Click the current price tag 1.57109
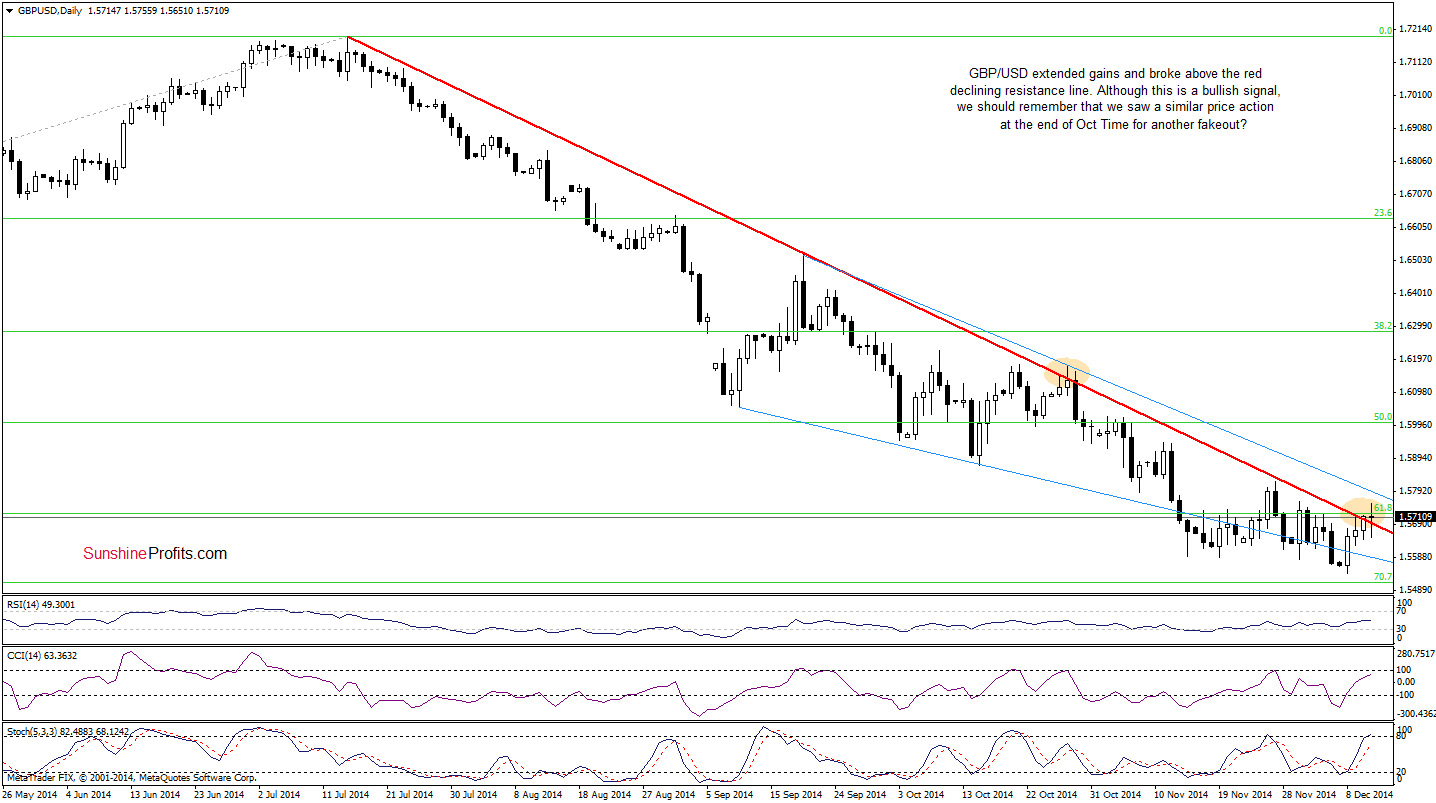 (1415, 517)
